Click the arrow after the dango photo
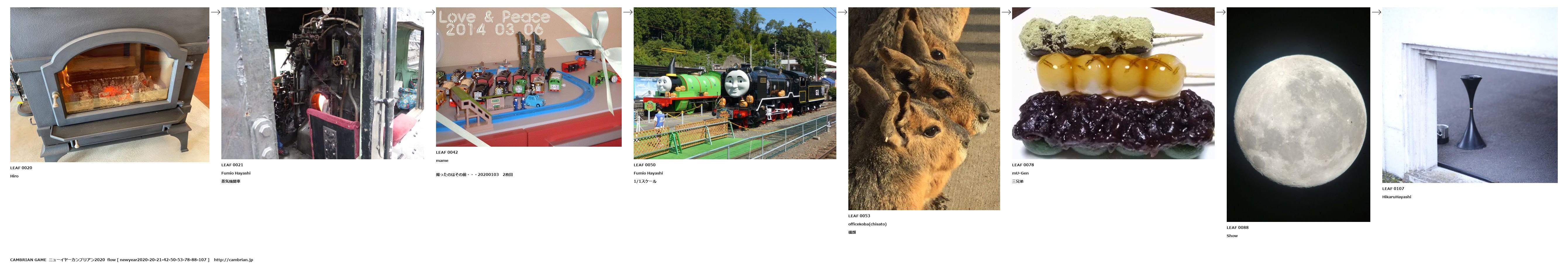This screenshot has width=1568, height=267. (x=1220, y=12)
